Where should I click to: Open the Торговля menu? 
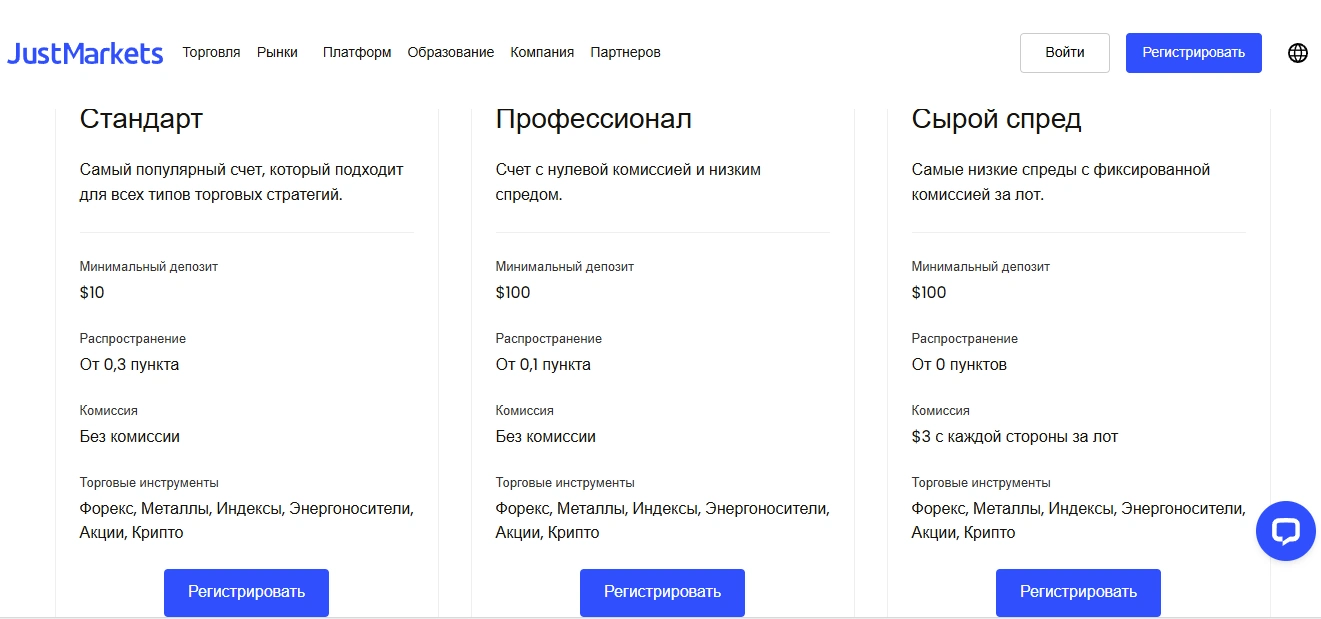(x=211, y=52)
